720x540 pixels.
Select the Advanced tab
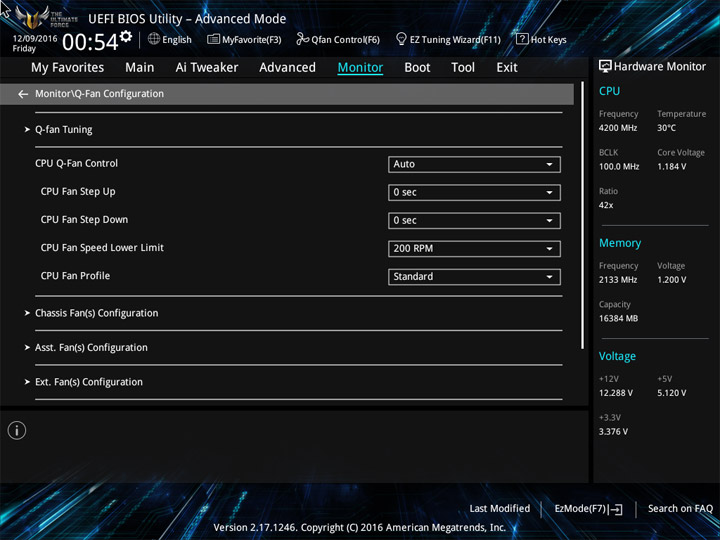(x=287, y=68)
